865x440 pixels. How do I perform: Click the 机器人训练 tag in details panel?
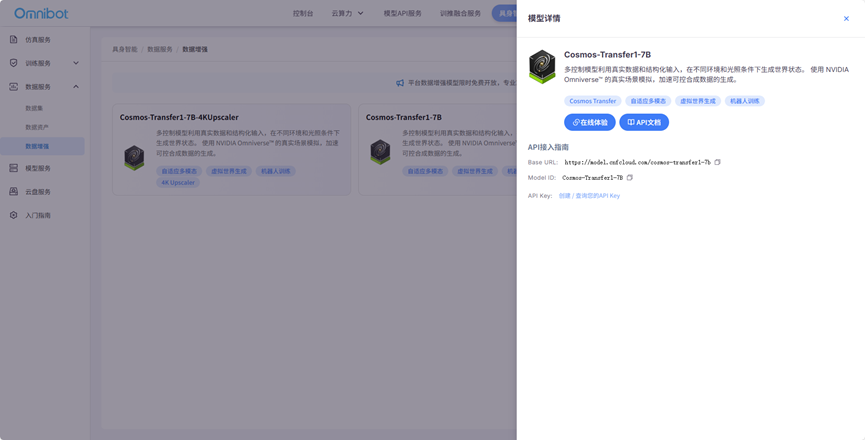745,101
